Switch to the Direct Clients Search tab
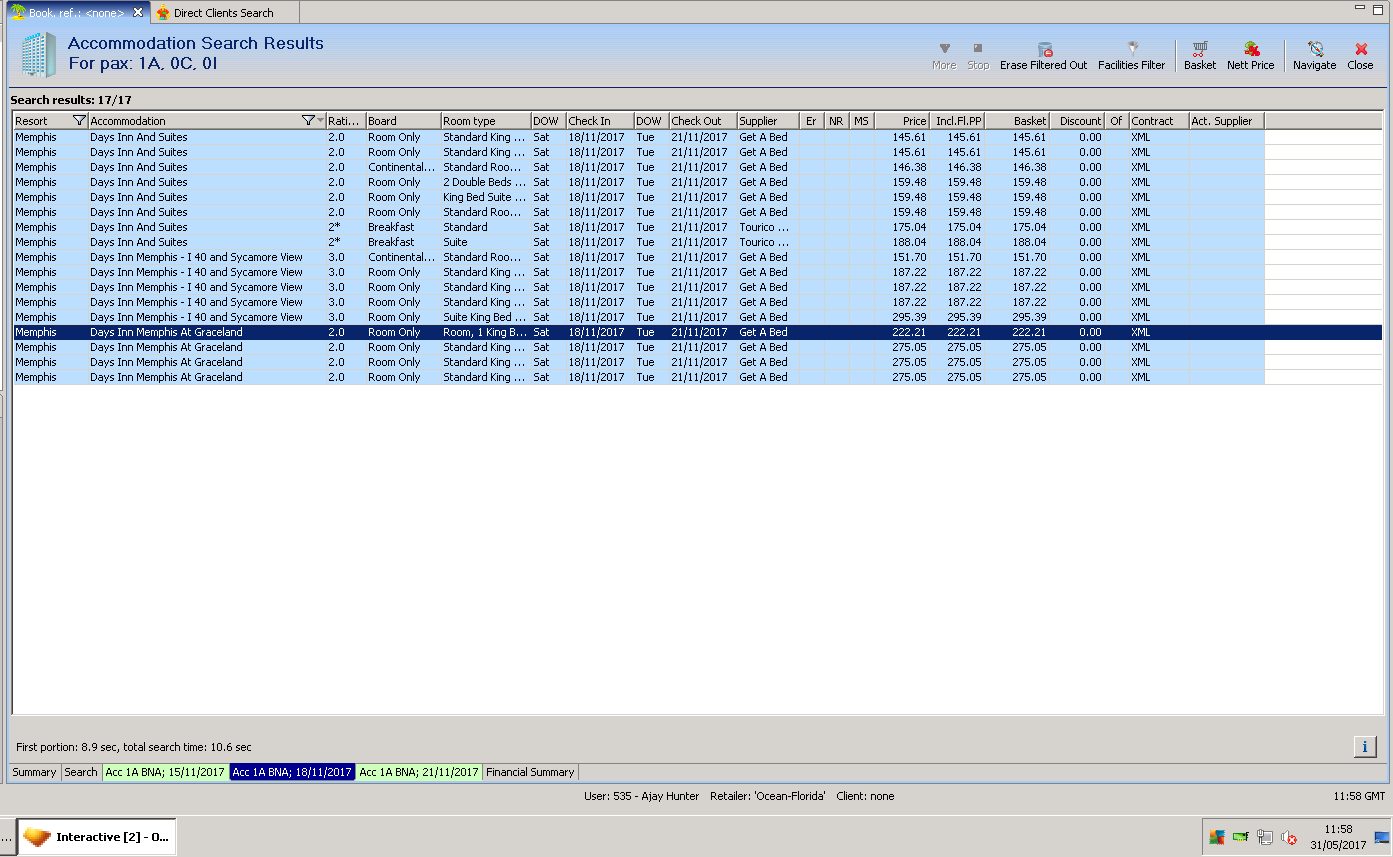Viewport: 1393px width, 857px height. (x=223, y=13)
